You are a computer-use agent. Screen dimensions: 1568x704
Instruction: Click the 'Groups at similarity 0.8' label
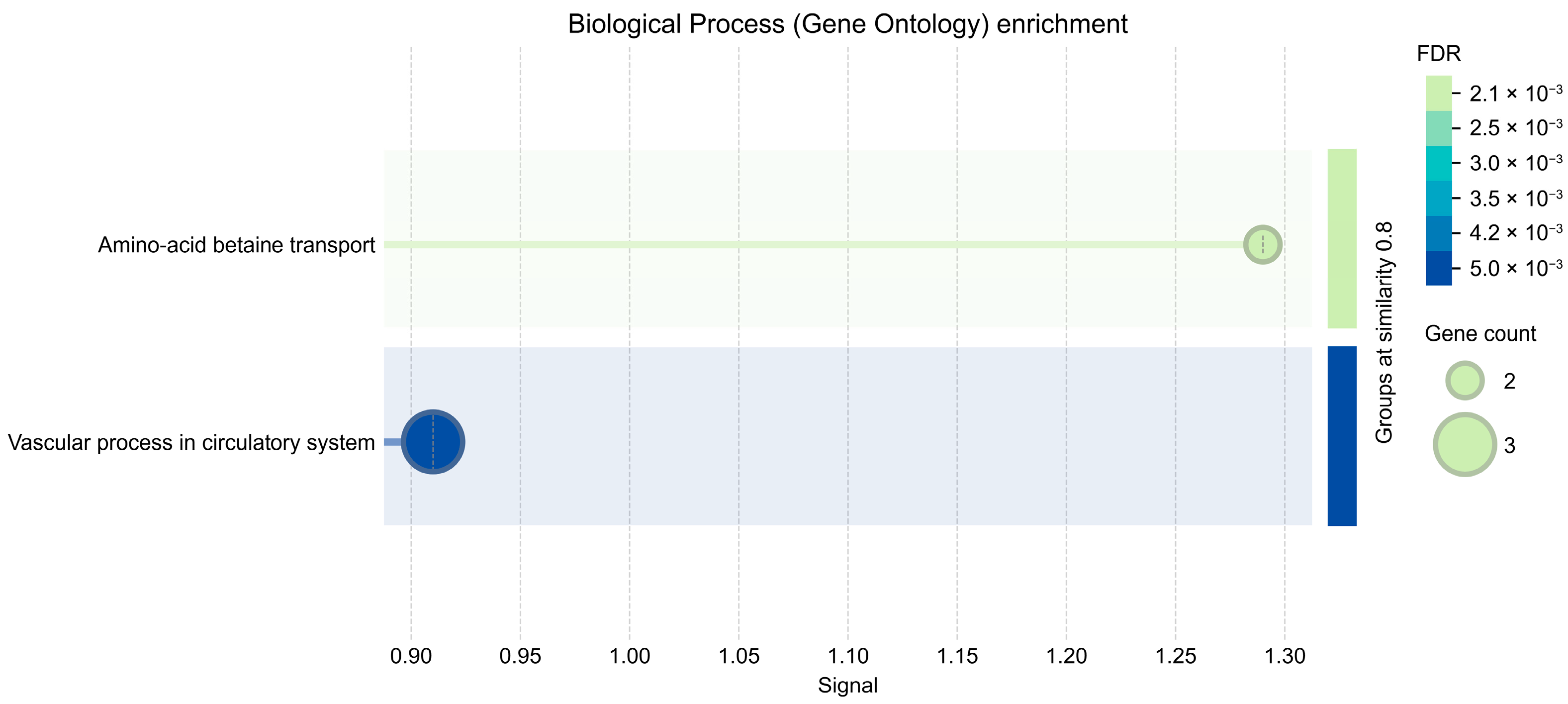point(1384,332)
